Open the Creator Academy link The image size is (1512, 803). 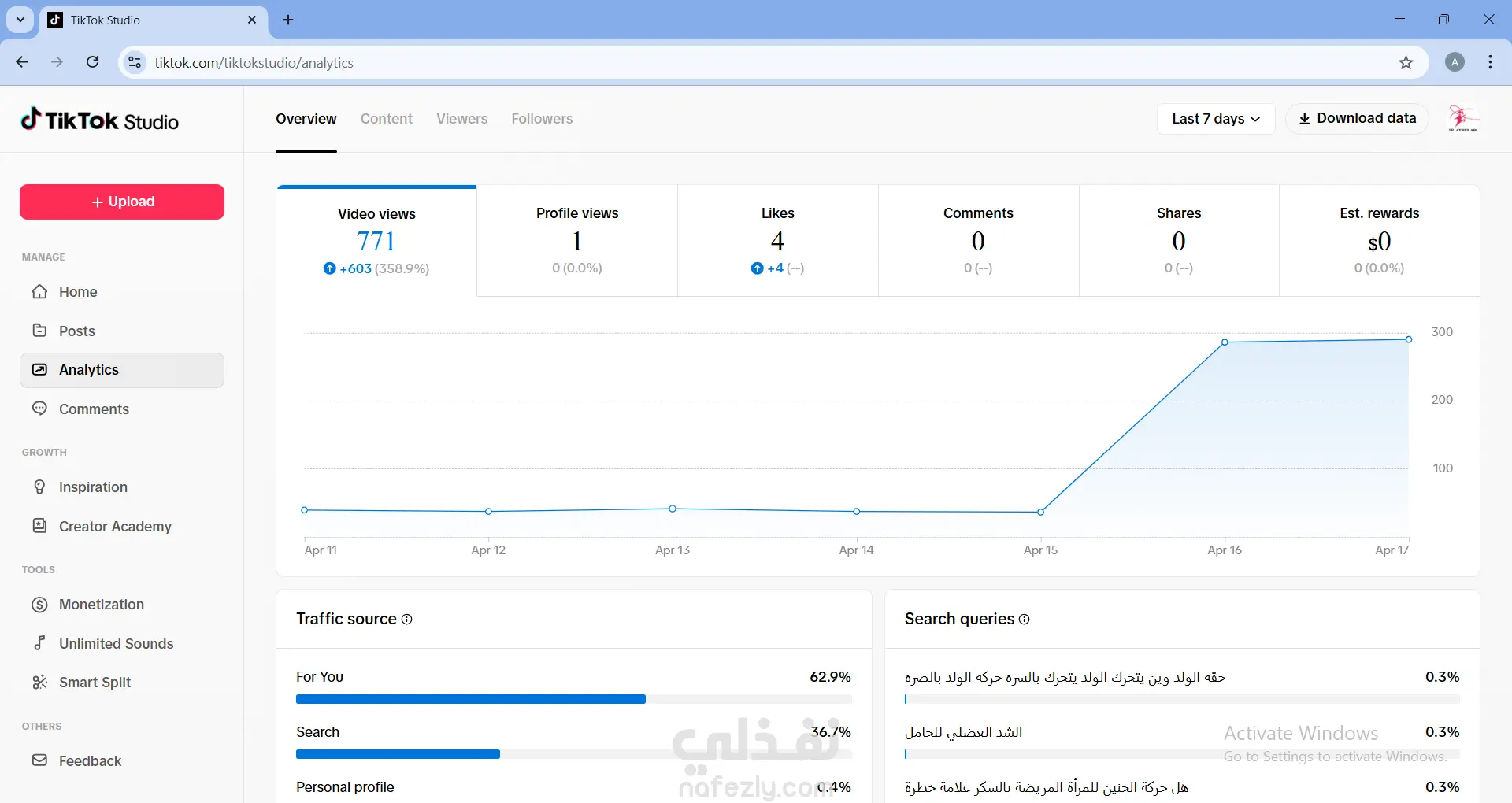pyautogui.click(x=122, y=526)
